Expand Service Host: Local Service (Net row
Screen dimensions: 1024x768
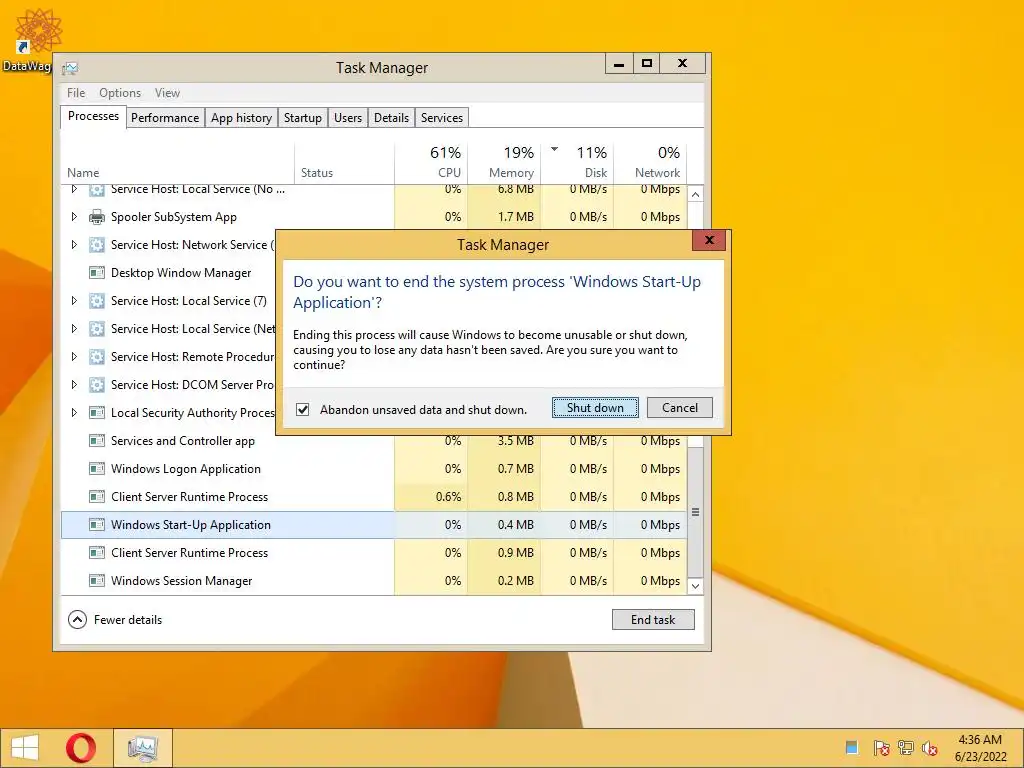pyautogui.click(x=74, y=328)
